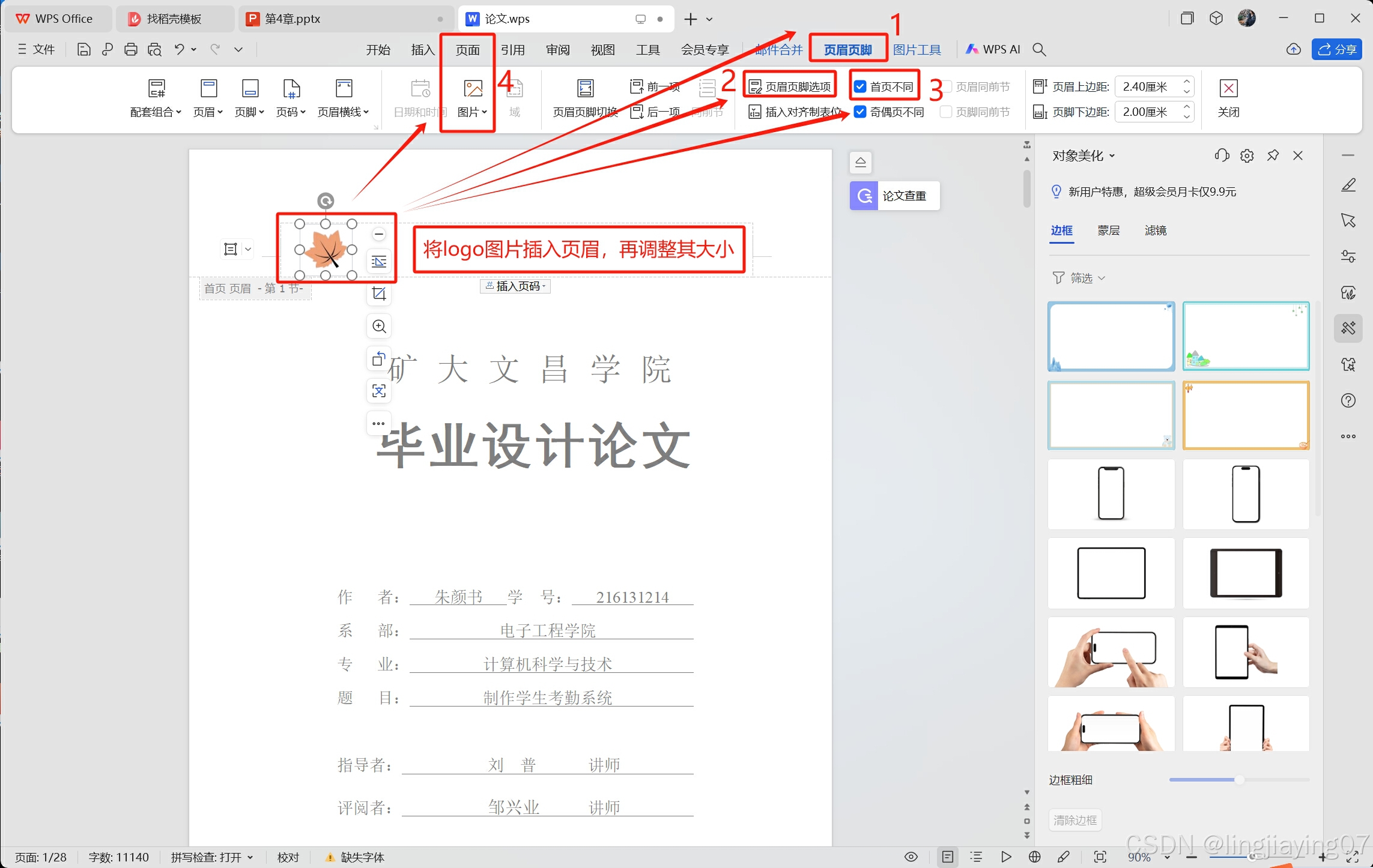
Task: Click the 页眉页脚选项 button
Action: (x=790, y=87)
